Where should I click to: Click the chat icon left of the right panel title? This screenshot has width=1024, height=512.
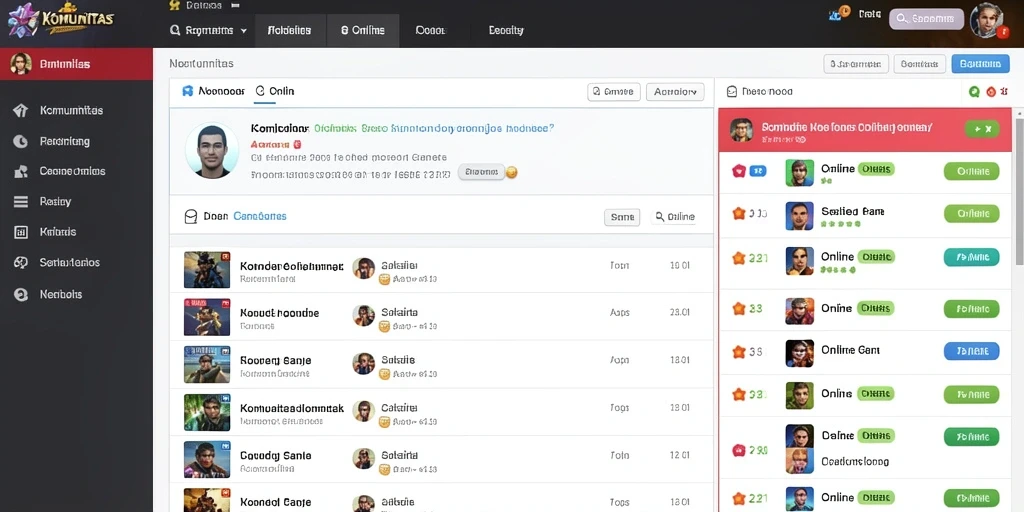click(732, 92)
